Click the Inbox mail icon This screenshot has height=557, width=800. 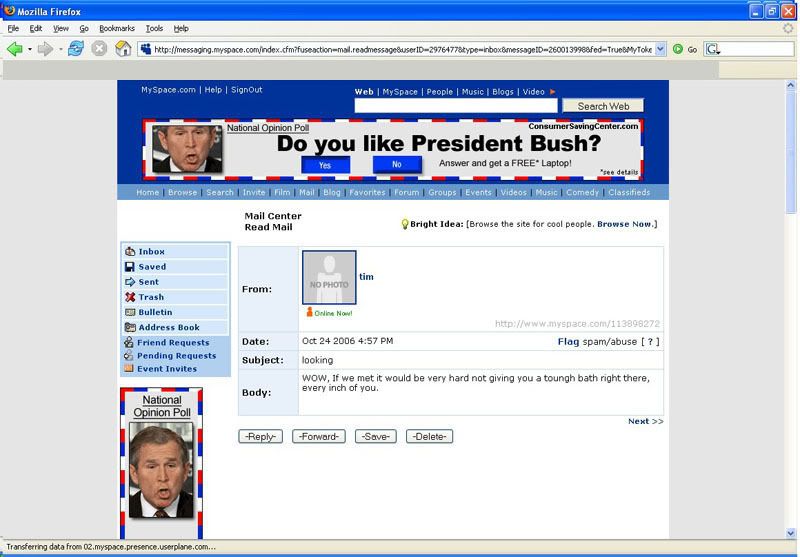click(130, 251)
